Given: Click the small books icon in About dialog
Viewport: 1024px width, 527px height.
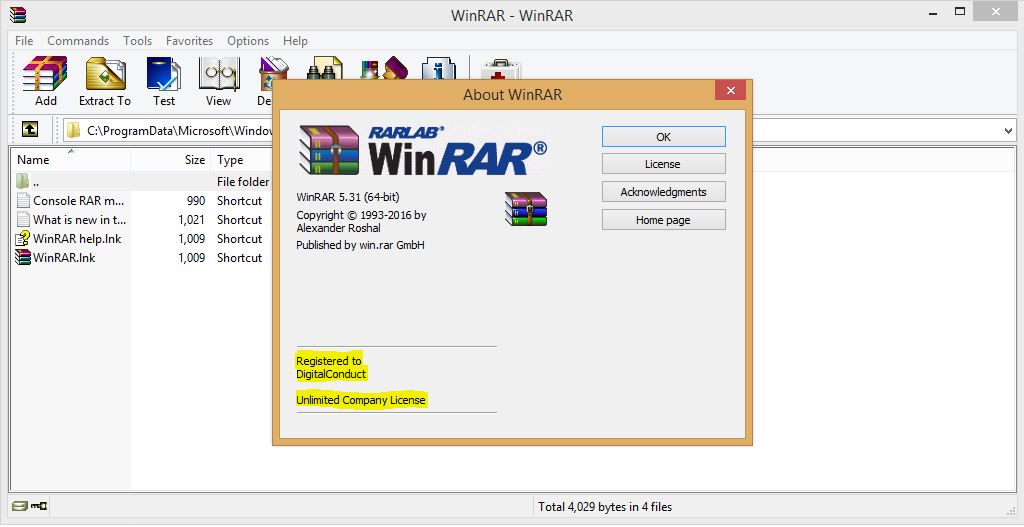Looking at the screenshot, I should point(526,209).
